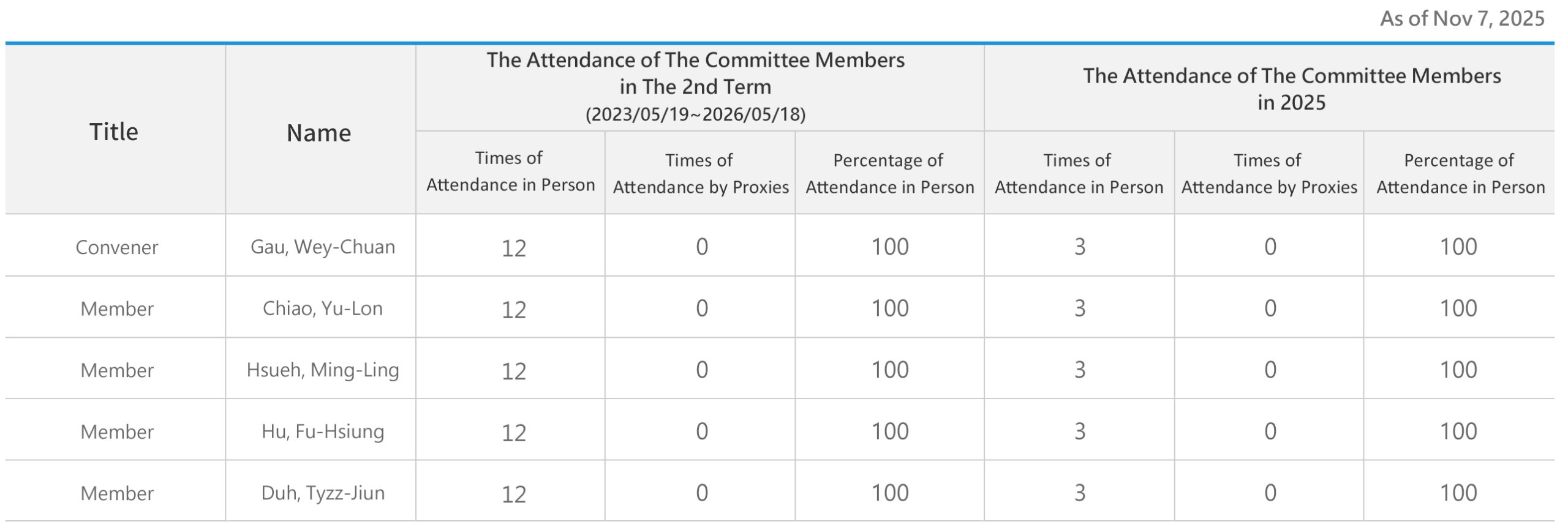Click the 2025 Percentage of Attendance in Person header
The width and height of the screenshot is (1568, 530).
(1460, 173)
